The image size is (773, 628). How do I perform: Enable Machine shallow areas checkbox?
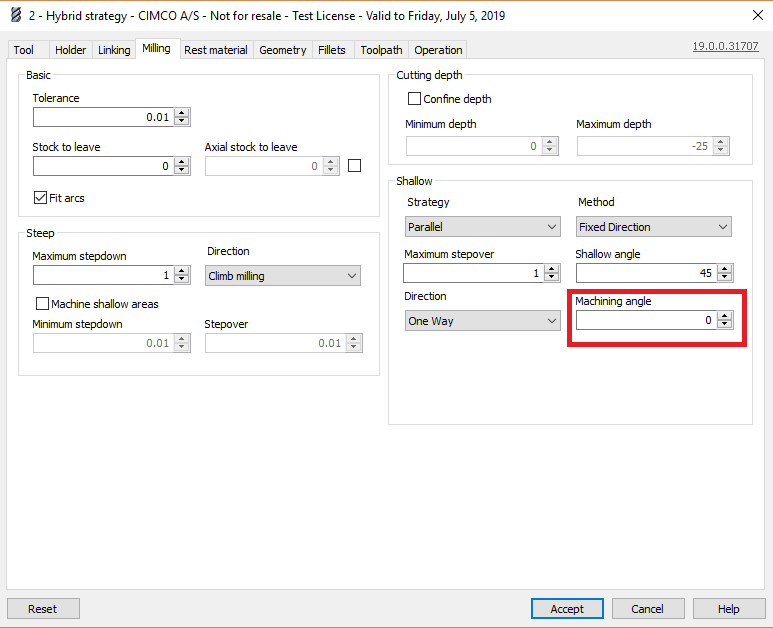(x=43, y=304)
